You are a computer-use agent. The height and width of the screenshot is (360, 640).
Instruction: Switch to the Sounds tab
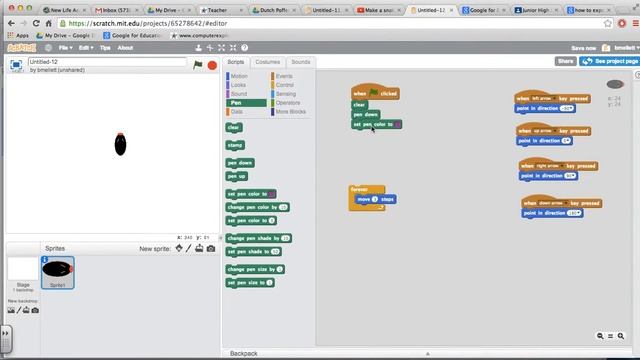[x=301, y=62]
